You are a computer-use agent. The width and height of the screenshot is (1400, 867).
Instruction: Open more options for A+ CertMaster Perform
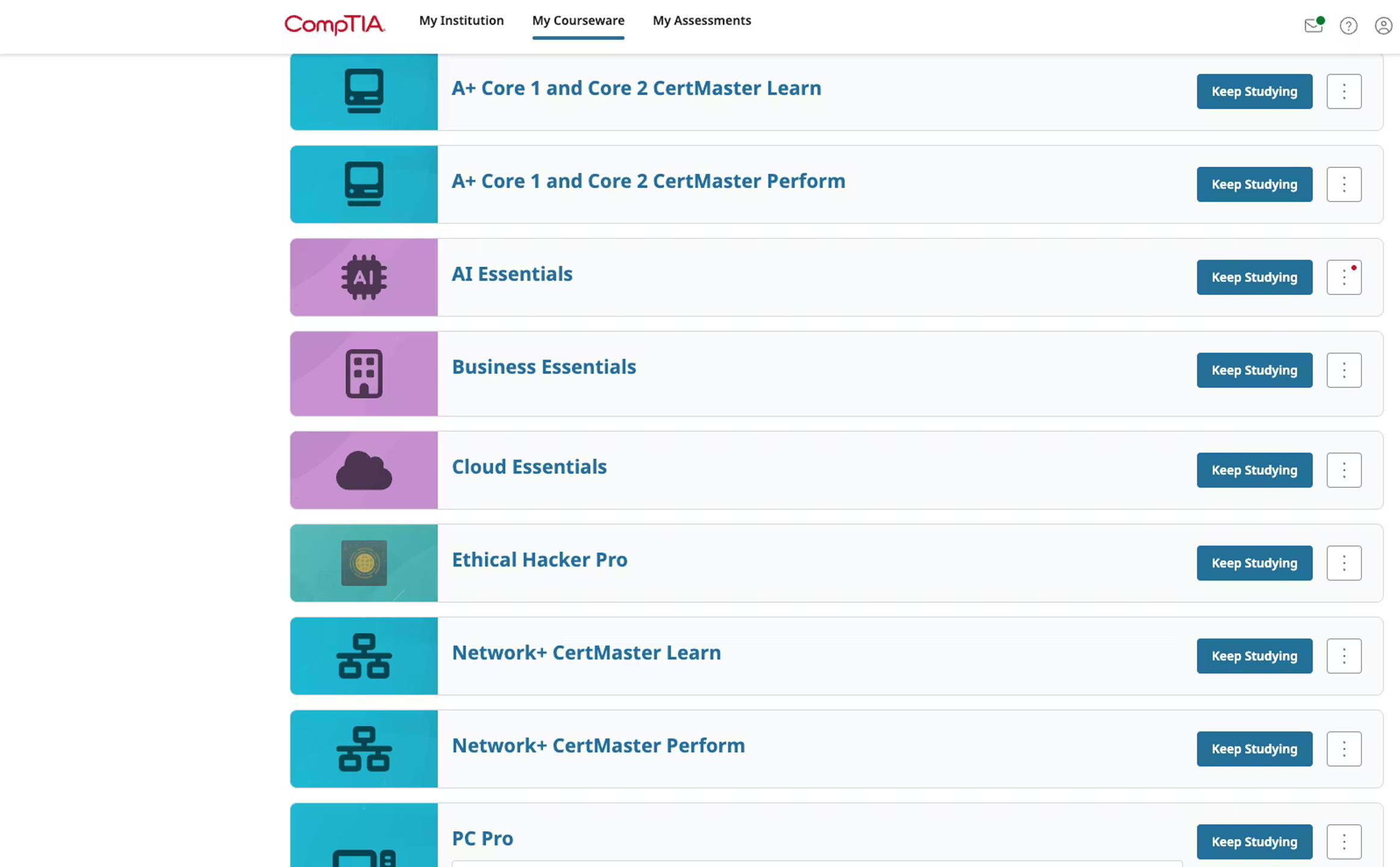pyautogui.click(x=1344, y=184)
